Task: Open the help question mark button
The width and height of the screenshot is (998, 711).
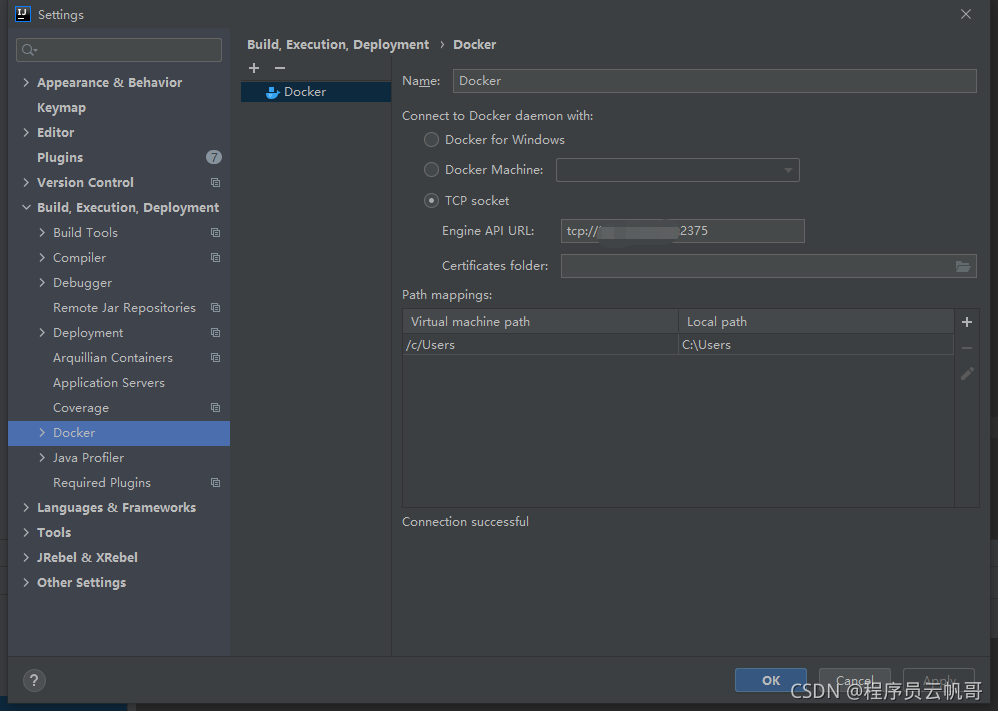Action: tap(34, 680)
